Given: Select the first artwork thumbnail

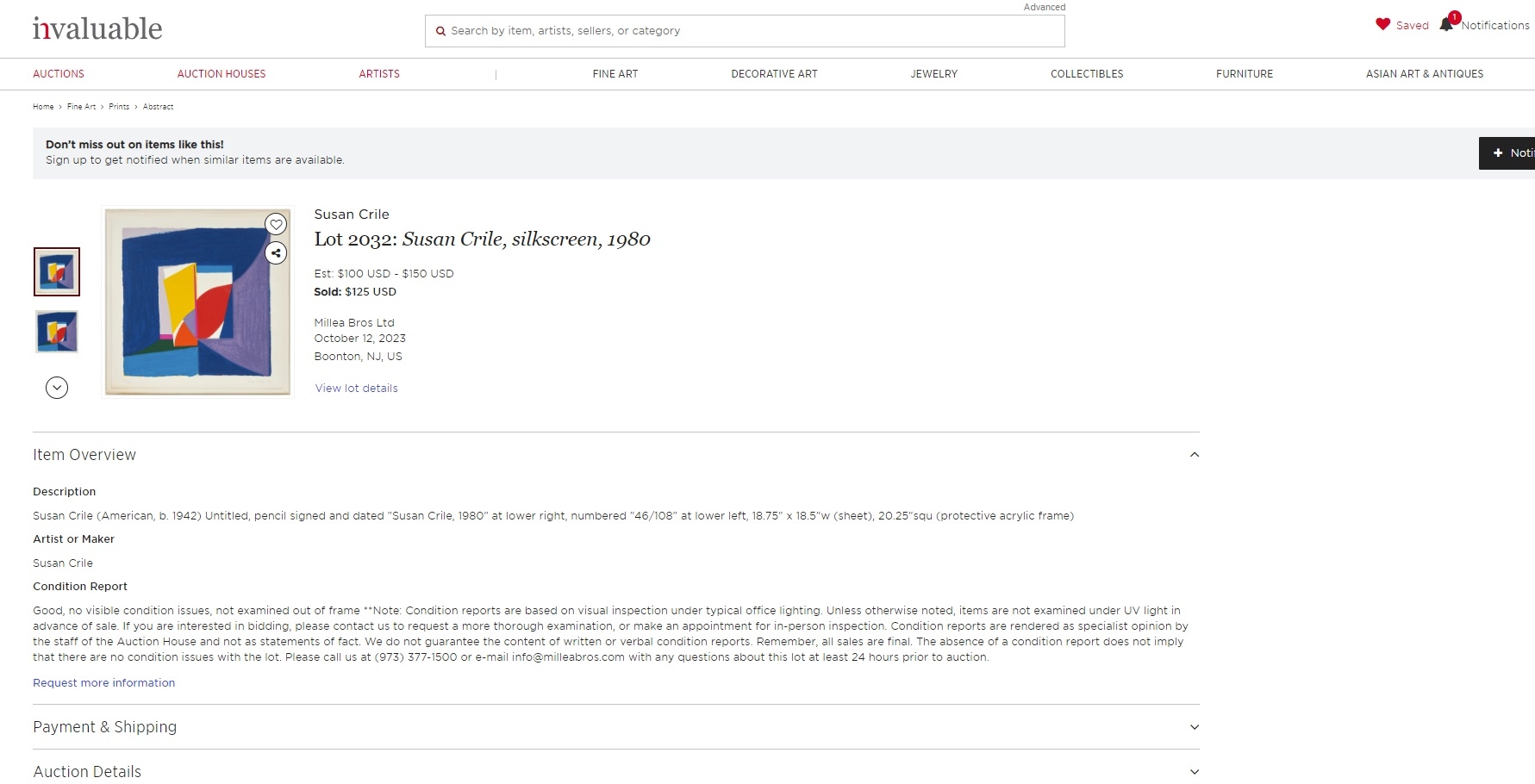Looking at the screenshot, I should pyautogui.click(x=57, y=272).
